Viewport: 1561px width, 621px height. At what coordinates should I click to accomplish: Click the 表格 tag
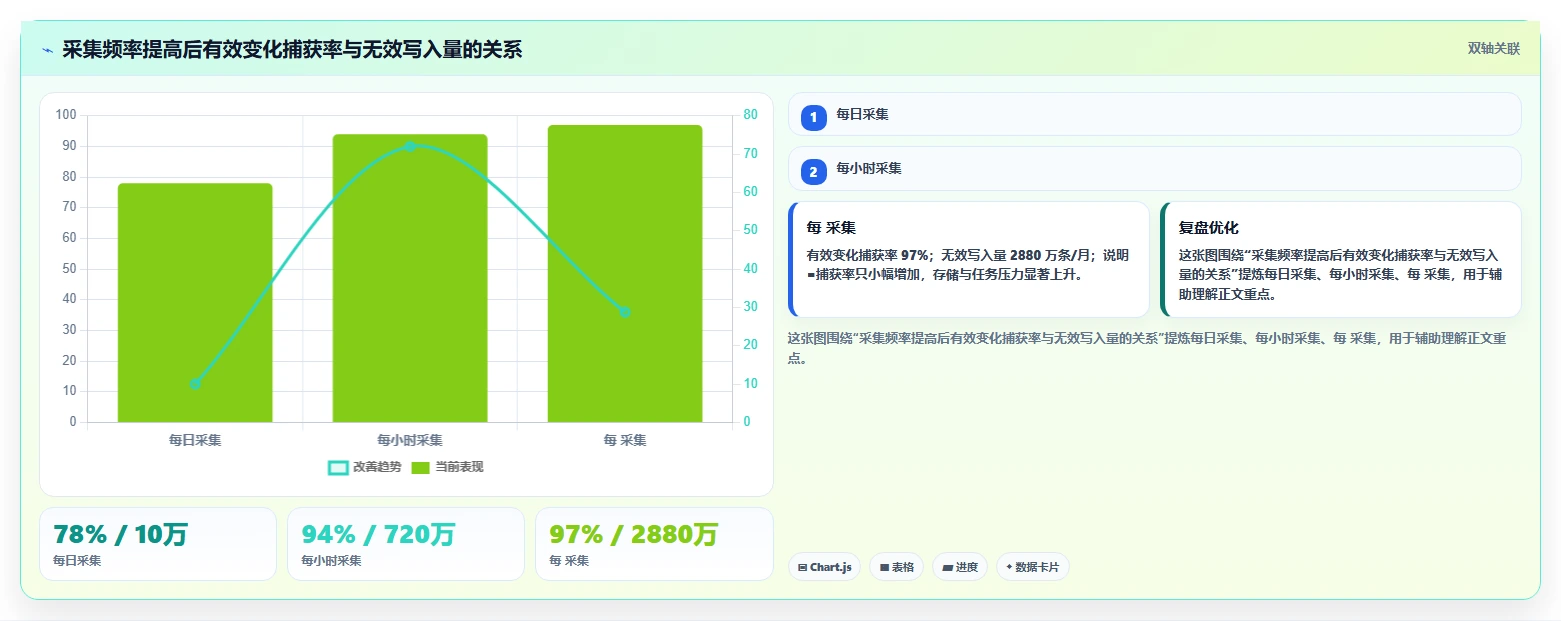[x=896, y=567]
